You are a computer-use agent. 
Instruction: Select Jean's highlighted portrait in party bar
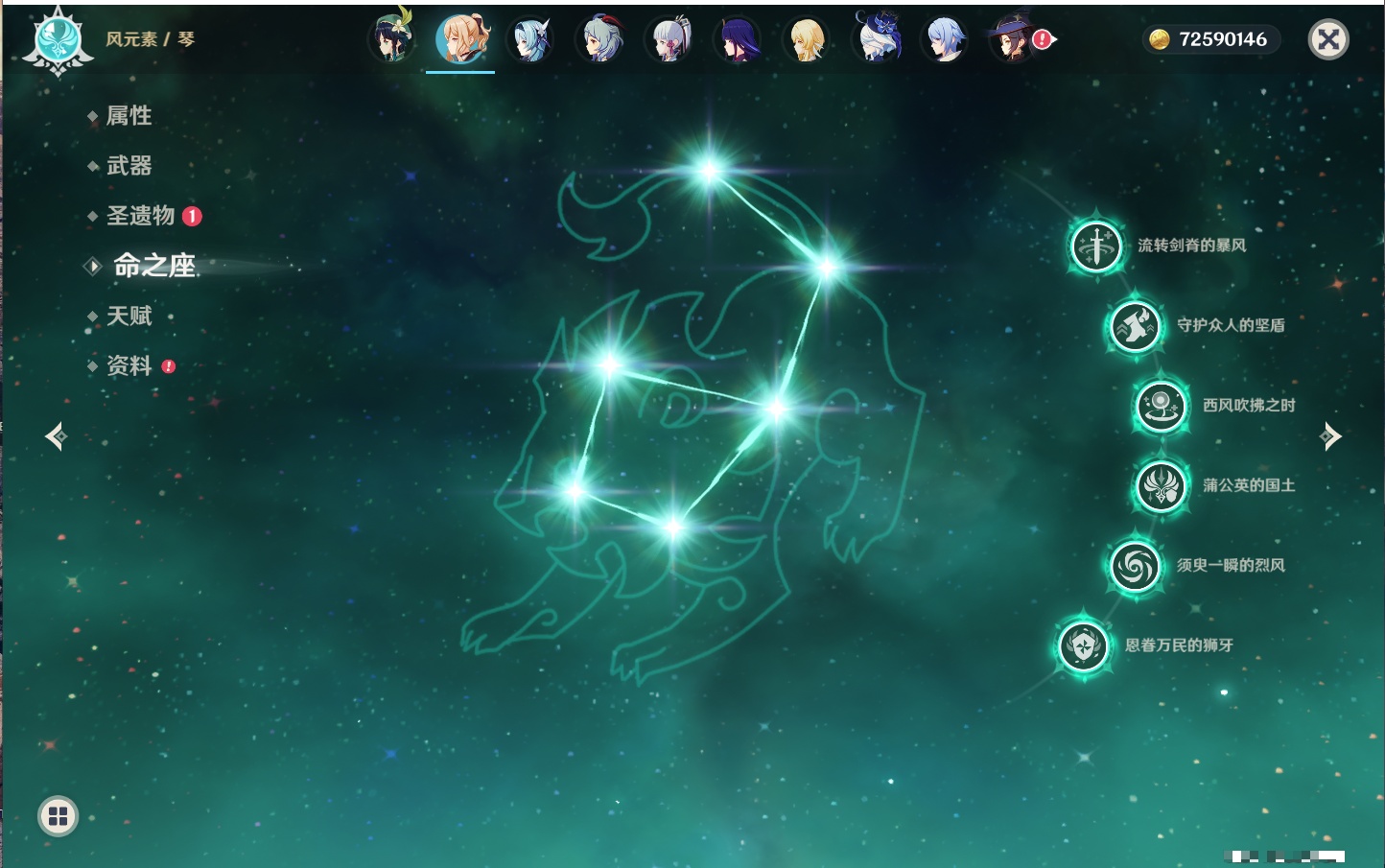click(x=460, y=38)
